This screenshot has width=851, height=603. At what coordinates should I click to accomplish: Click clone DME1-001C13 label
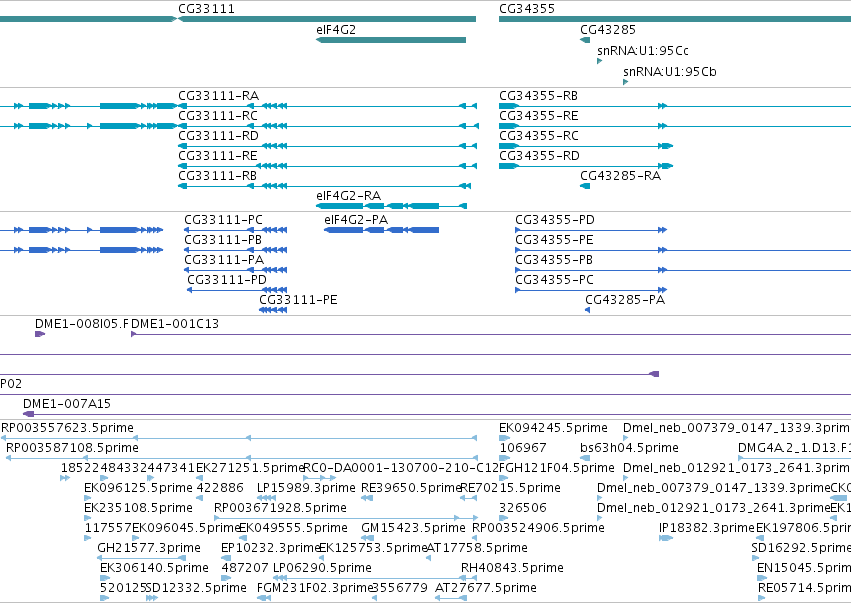[175, 324]
